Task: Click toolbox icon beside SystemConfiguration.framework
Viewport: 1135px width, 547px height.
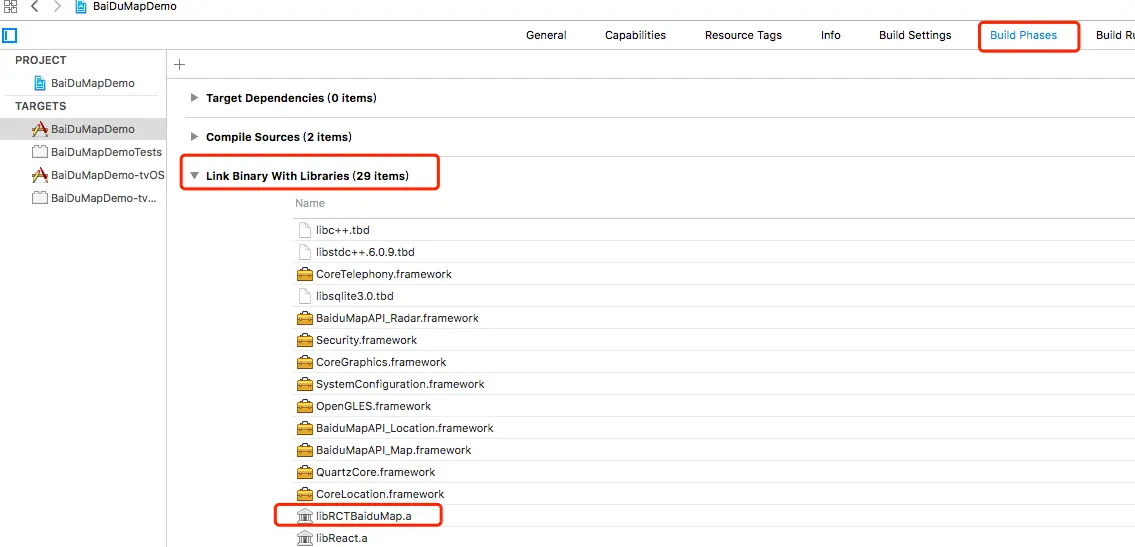Action: (304, 384)
